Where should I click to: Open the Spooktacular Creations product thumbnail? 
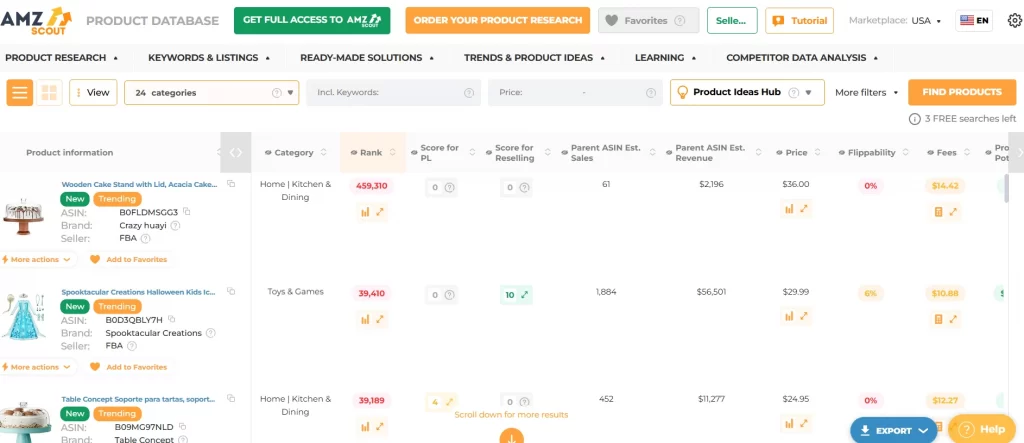point(22,316)
